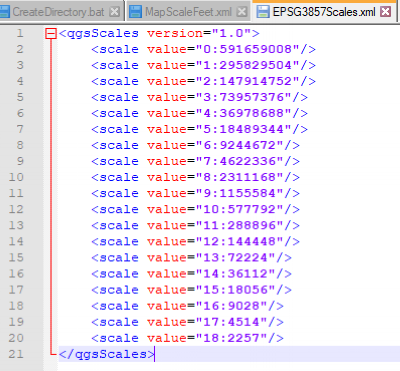The width and height of the screenshot is (400, 371).
Task: Click the scale value "17:4514"
Action: click(x=232, y=322)
